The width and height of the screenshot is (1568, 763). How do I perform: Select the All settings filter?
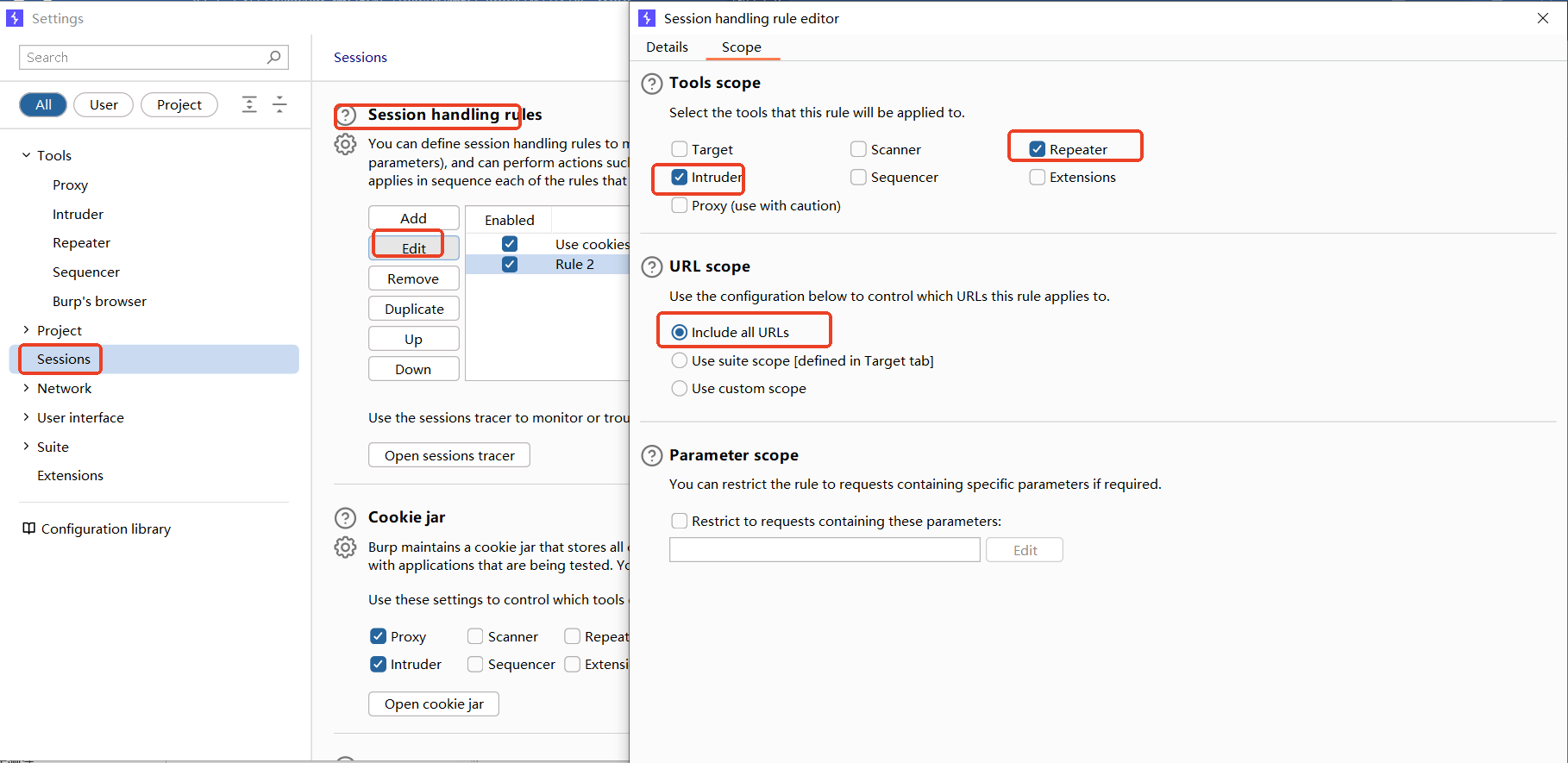coord(43,104)
